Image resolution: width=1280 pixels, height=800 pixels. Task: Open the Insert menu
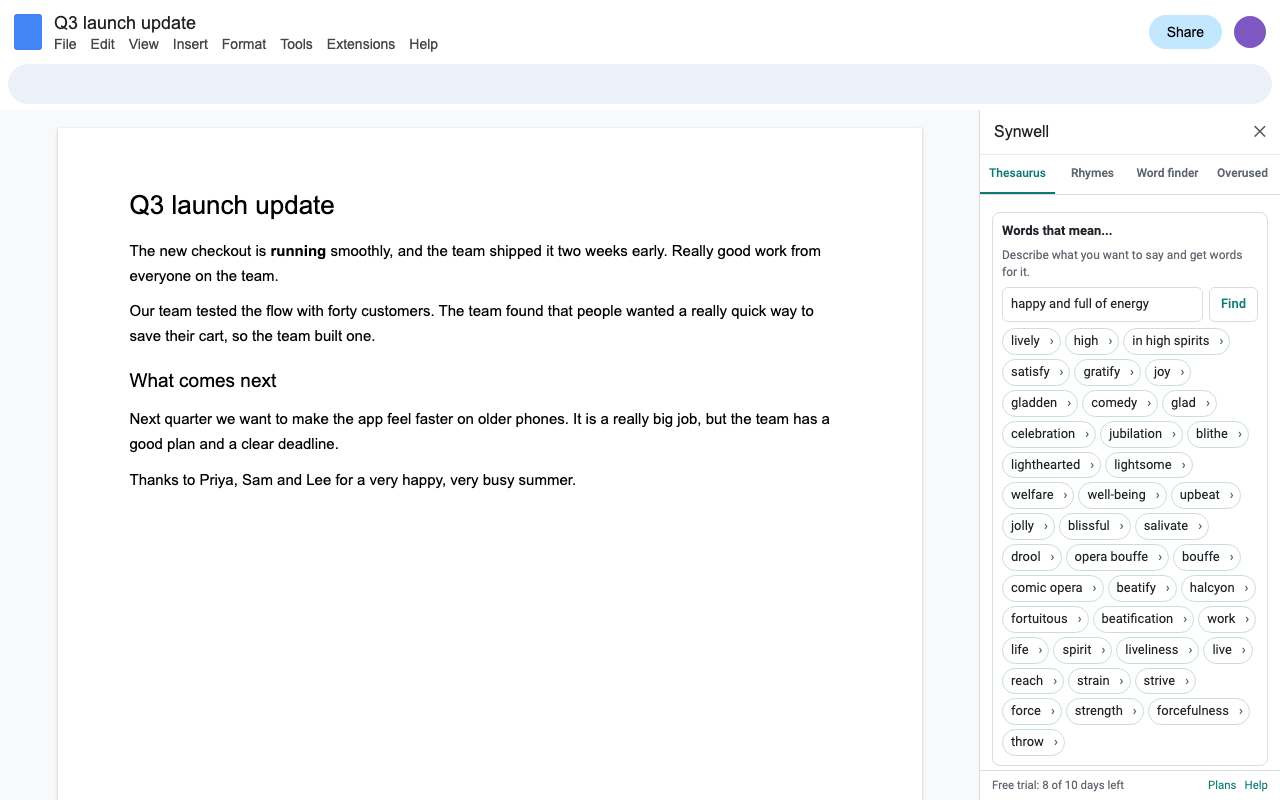click(x=190, y=44)
